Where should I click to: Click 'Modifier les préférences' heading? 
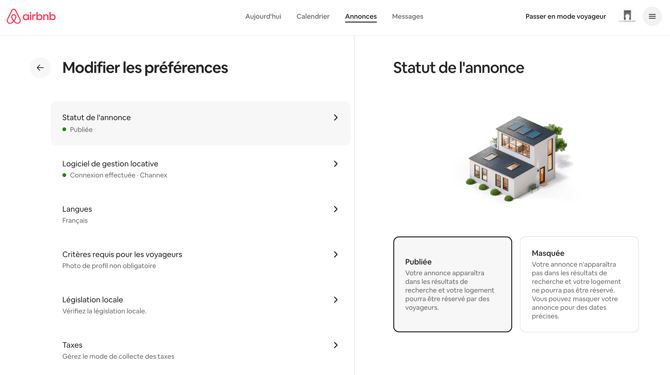145,67
